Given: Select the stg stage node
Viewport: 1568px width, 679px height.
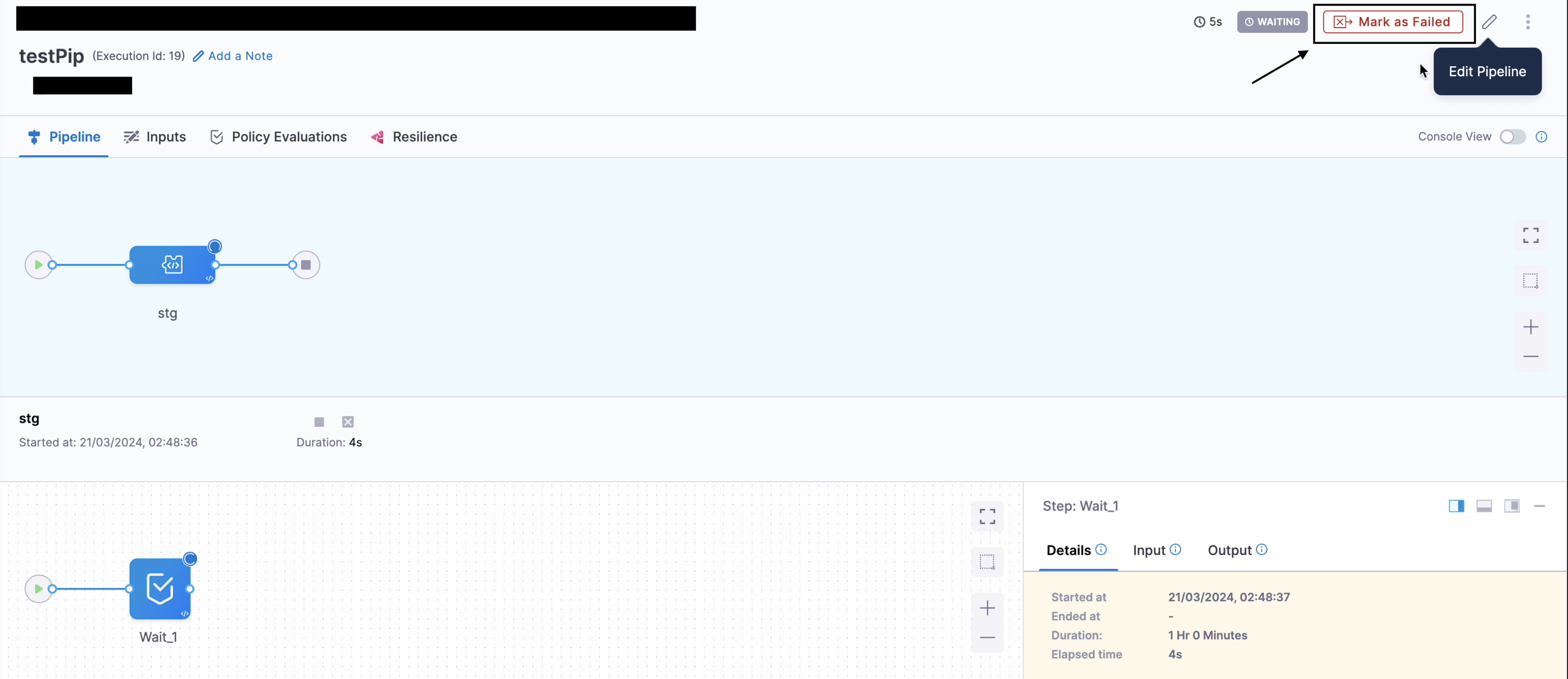Looking at the screenshot, I should point(172,265).
